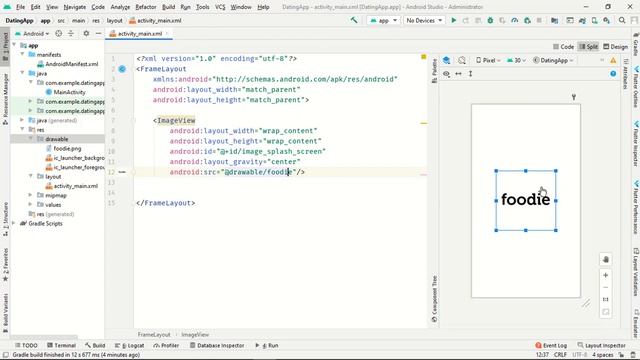Zoom in the preview with plus button
Screen dimensions: 640x360
[x=606, y=276]
